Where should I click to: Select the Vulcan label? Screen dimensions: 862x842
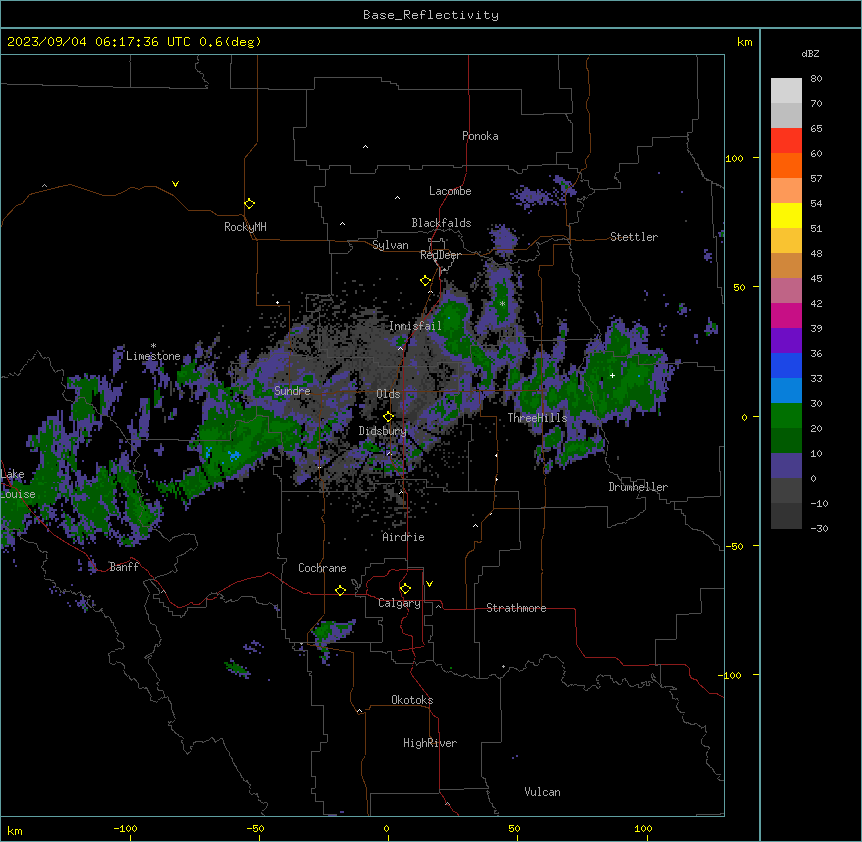coord(542,792)
